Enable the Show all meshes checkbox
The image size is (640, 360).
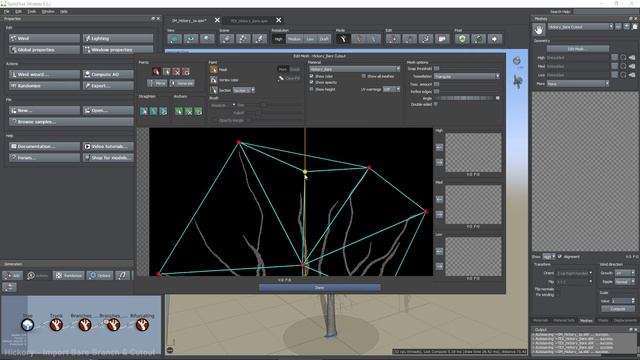coord(364,76)
